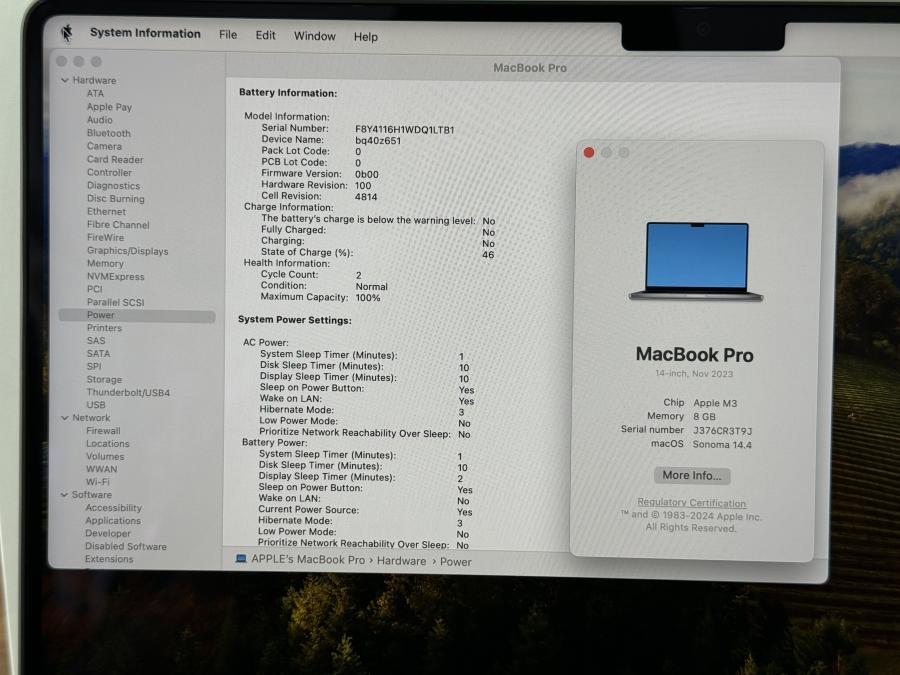
Task: Collapse the Hardware section in sidebar
Action: (x=64, y=81)
